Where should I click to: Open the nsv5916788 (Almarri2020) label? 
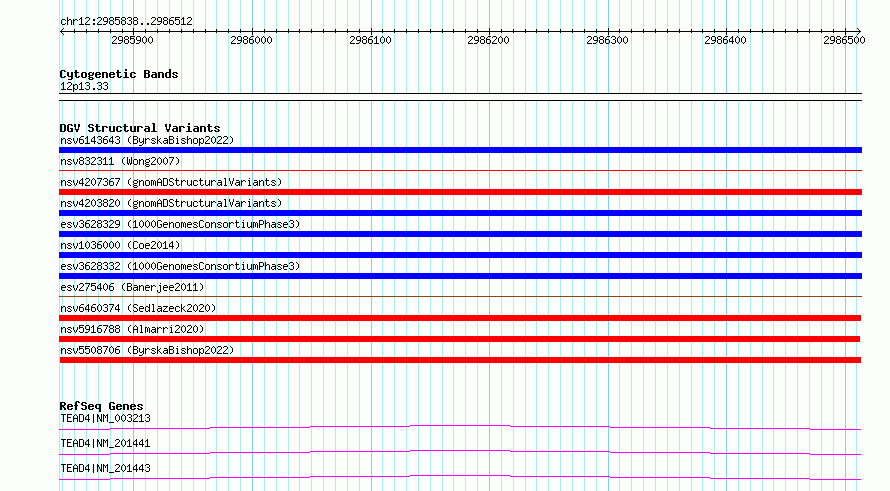(132, 329)
